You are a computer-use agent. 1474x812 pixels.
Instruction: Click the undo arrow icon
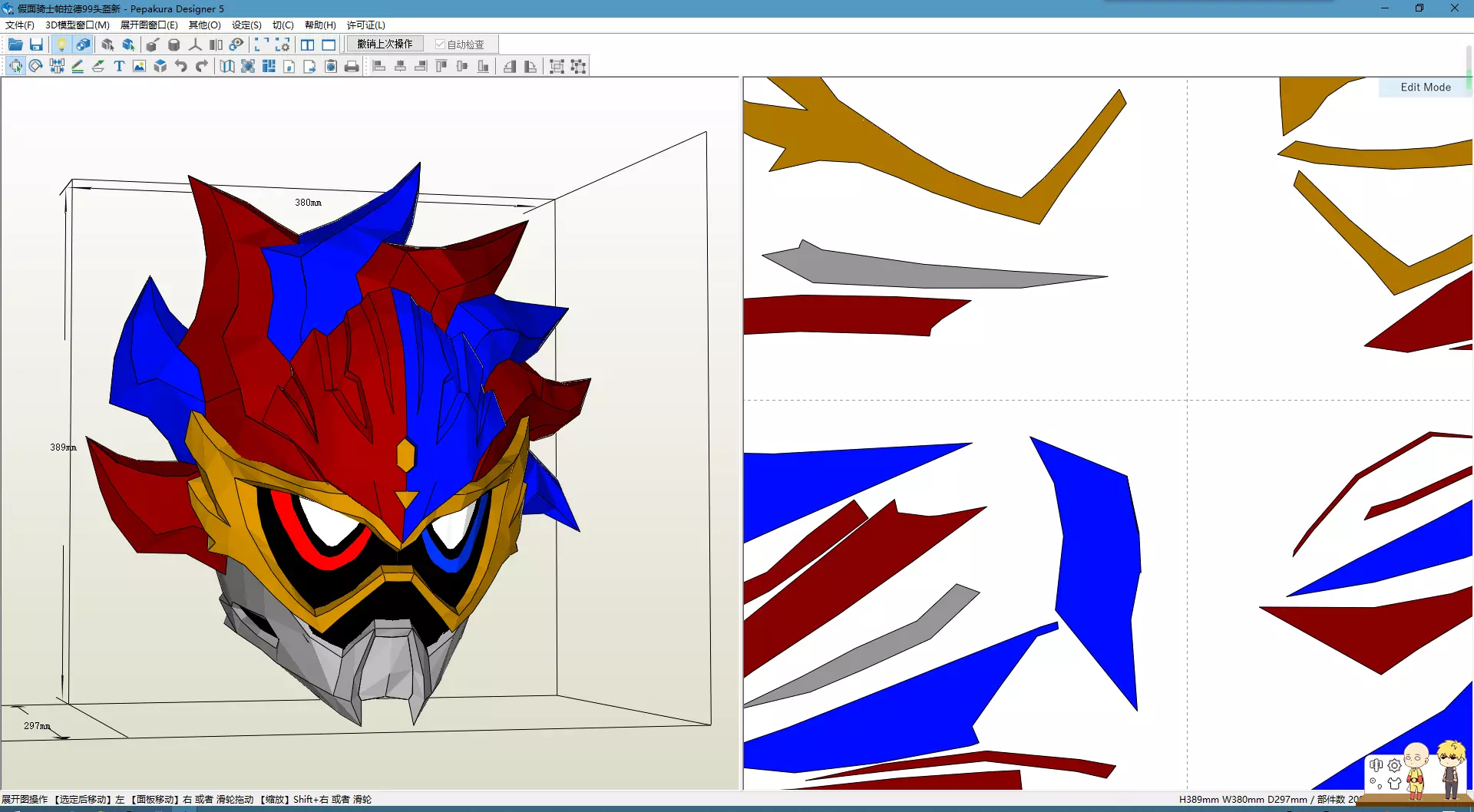[180, 66]
